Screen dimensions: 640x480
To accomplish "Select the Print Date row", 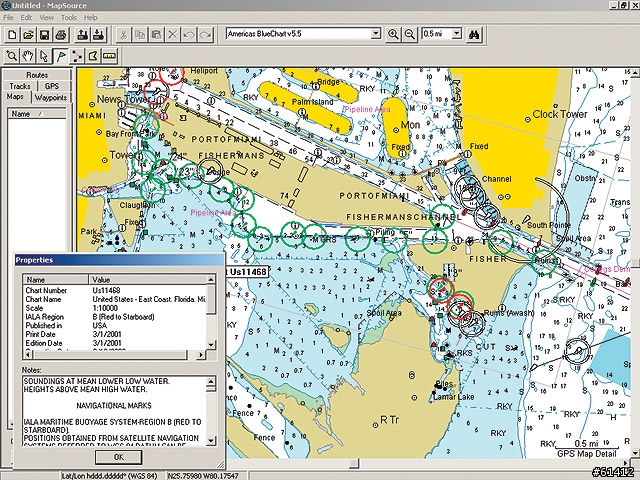I will 114,334.
